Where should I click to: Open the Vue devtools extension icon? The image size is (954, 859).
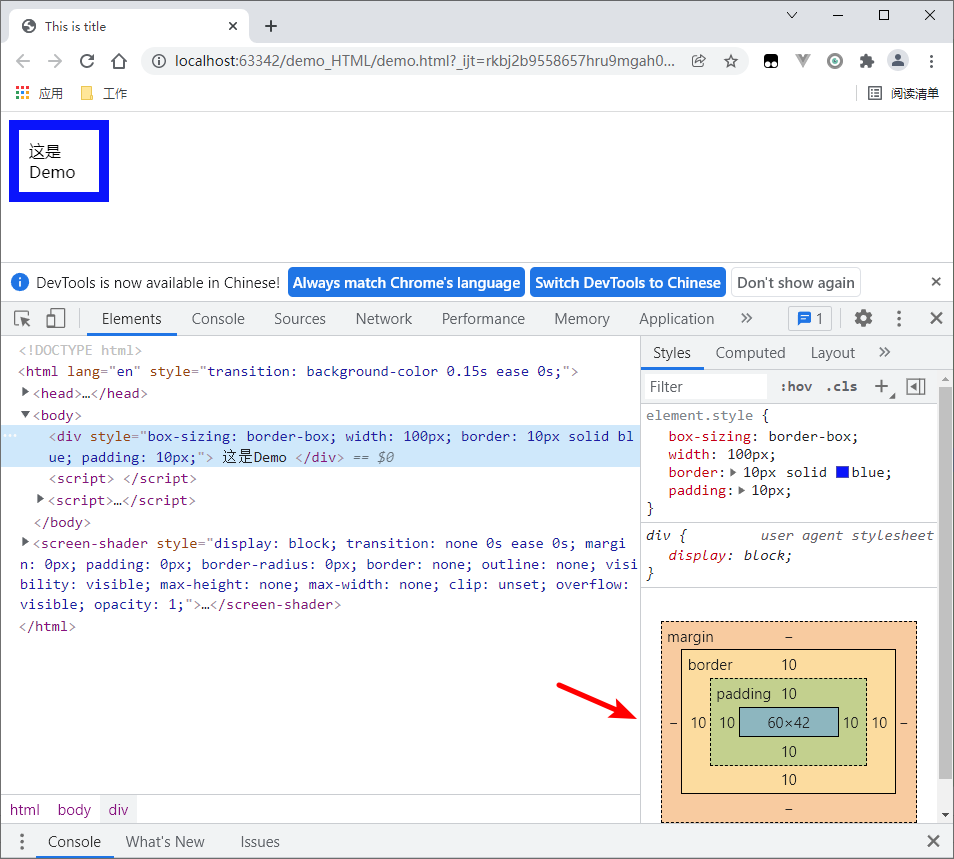(x=803, y=60)
